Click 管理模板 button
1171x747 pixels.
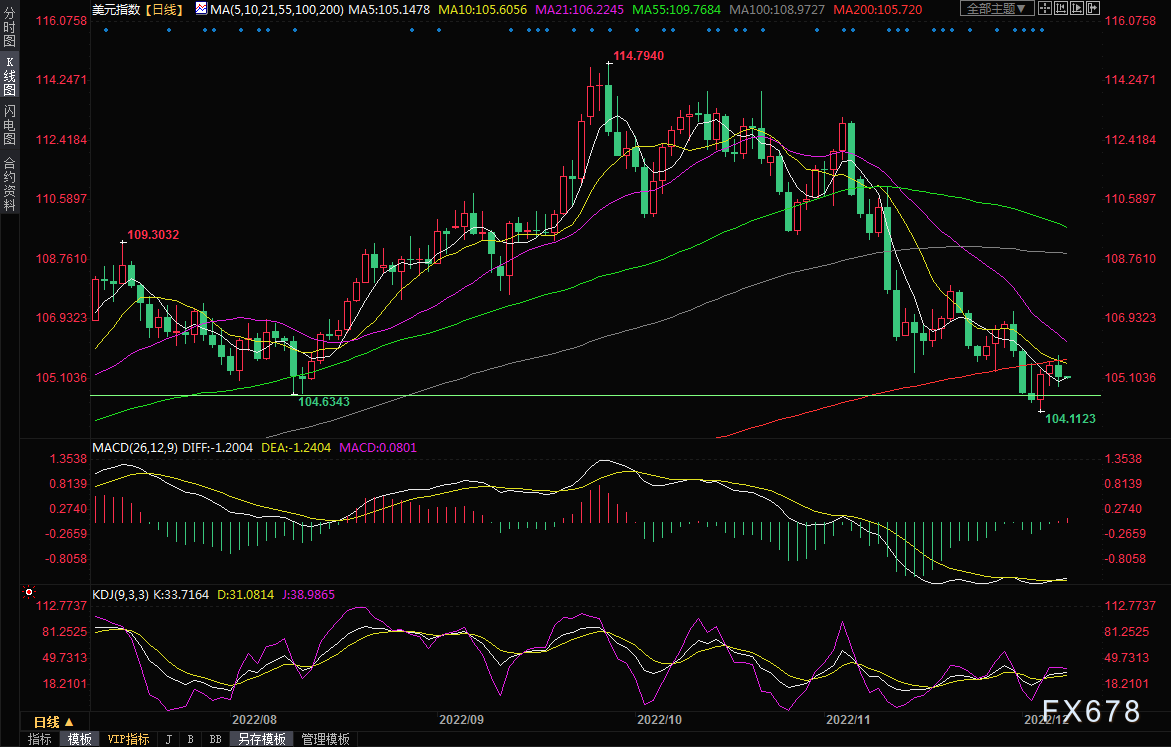326,739
